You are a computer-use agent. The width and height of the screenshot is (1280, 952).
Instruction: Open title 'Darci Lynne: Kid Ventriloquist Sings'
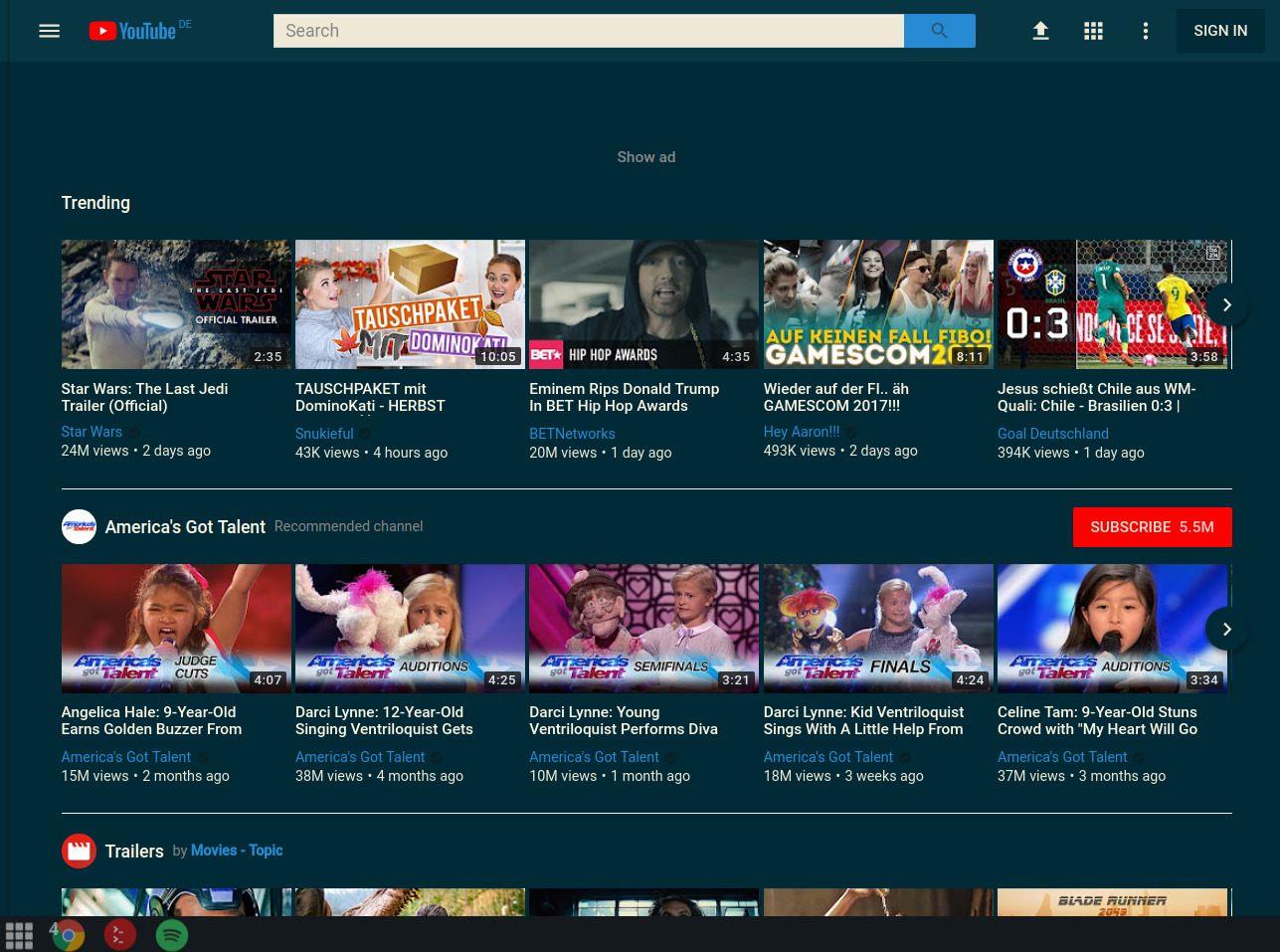click(863, 720)
